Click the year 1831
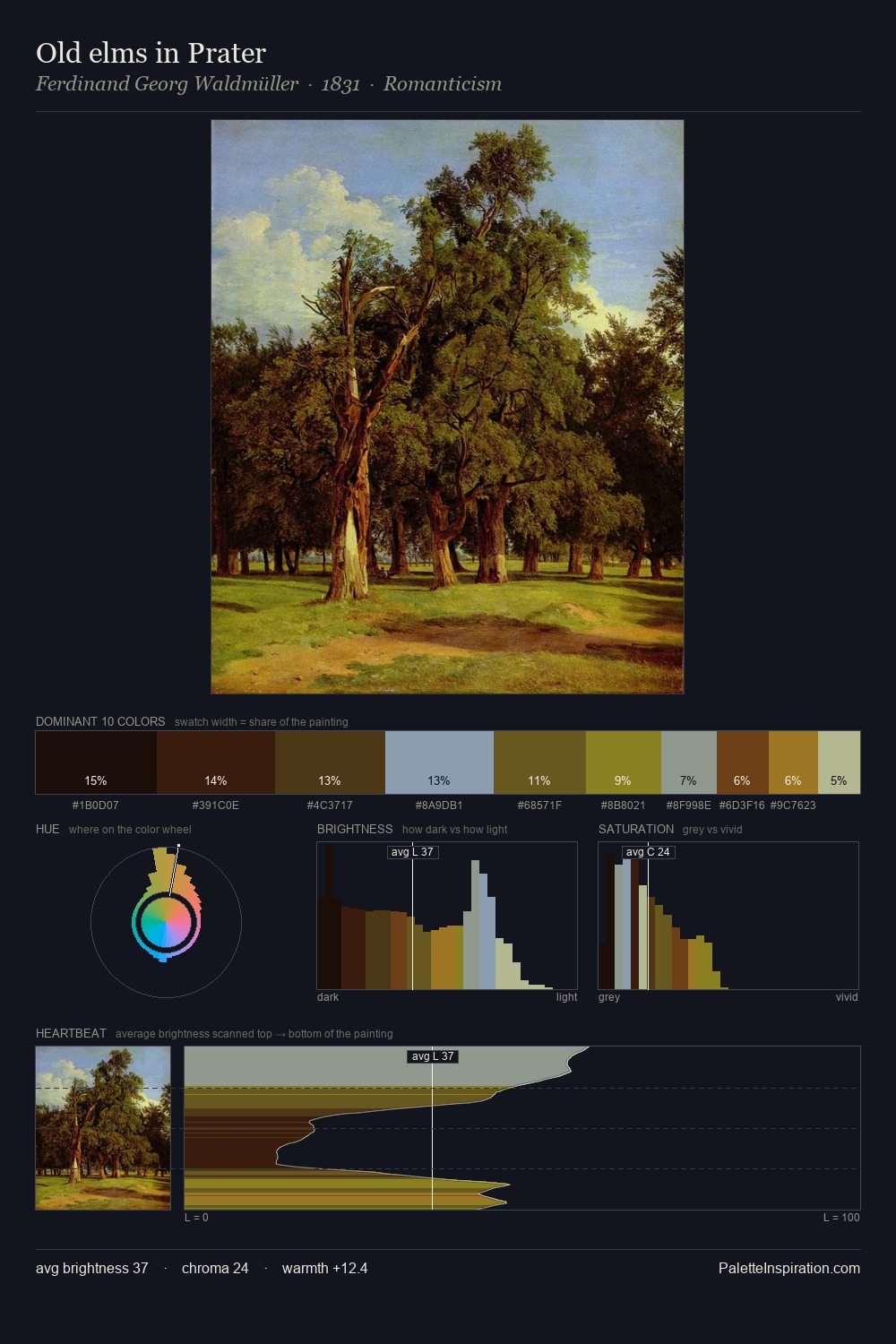This screenshot has height=1344, width=896. pyautogui.click(x=340, y=84)
